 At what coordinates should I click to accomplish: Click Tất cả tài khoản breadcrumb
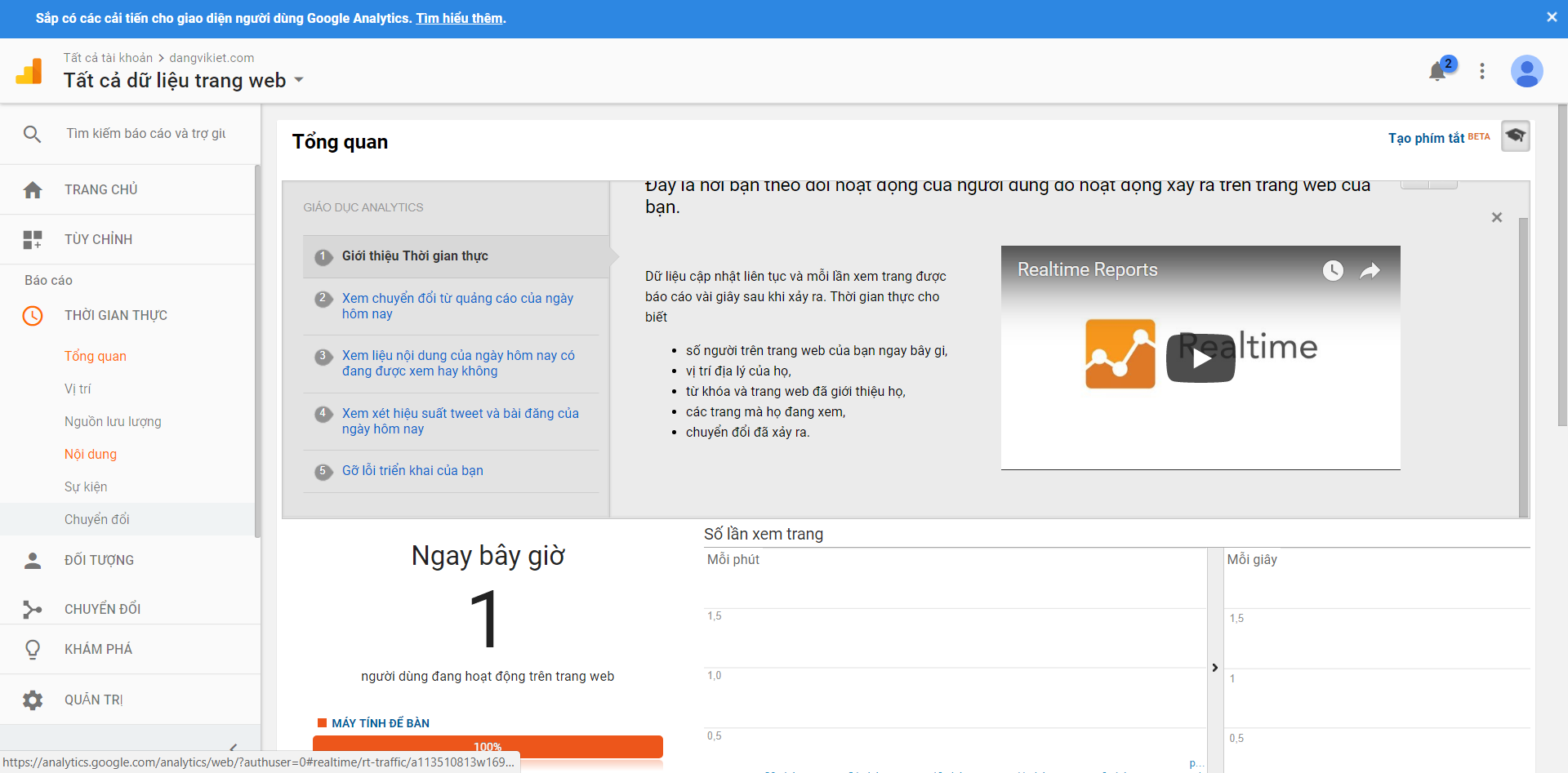click(108, 58)
